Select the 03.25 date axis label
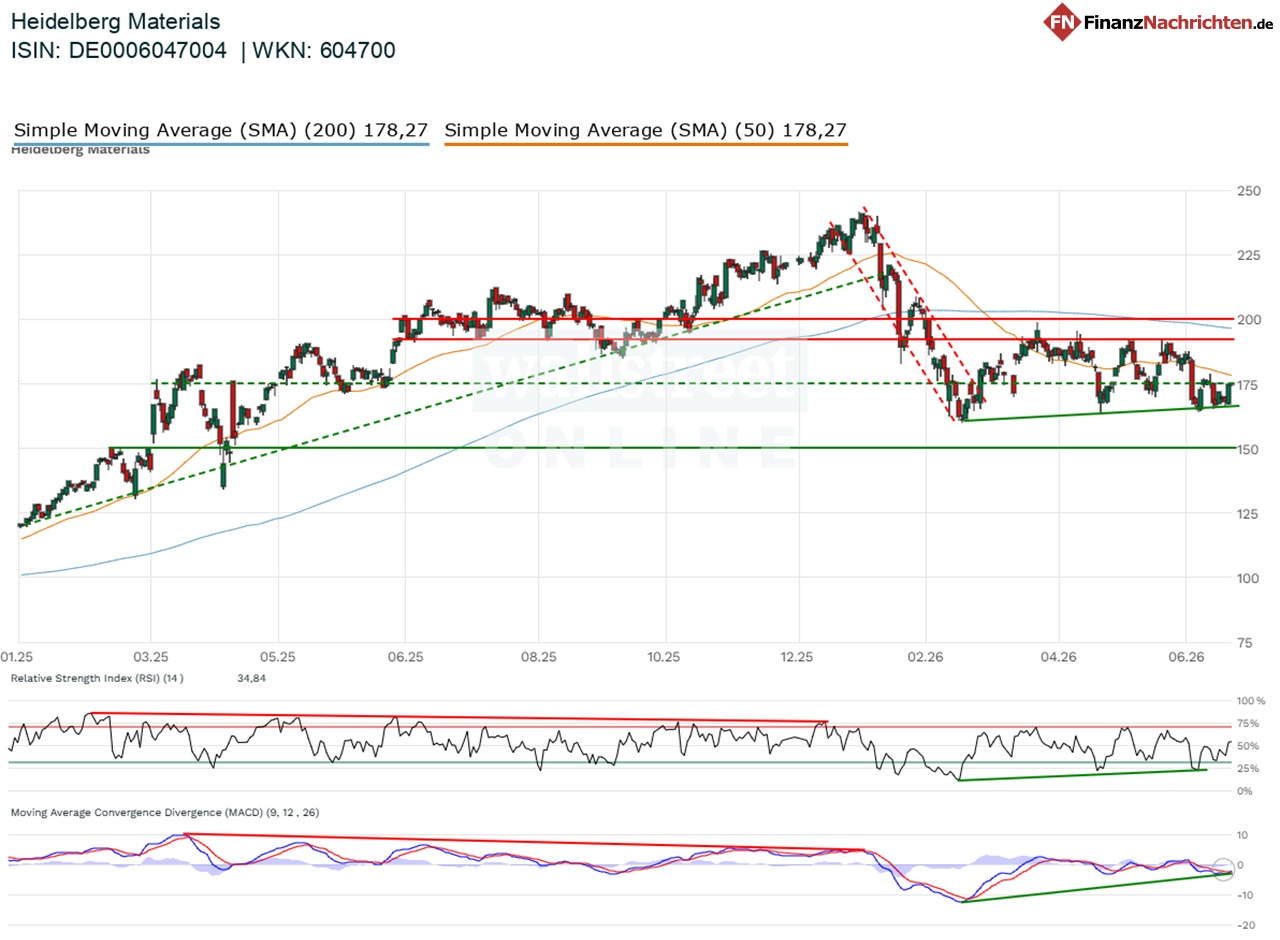Screen dimensions: 1280x940 click(150, 658)
